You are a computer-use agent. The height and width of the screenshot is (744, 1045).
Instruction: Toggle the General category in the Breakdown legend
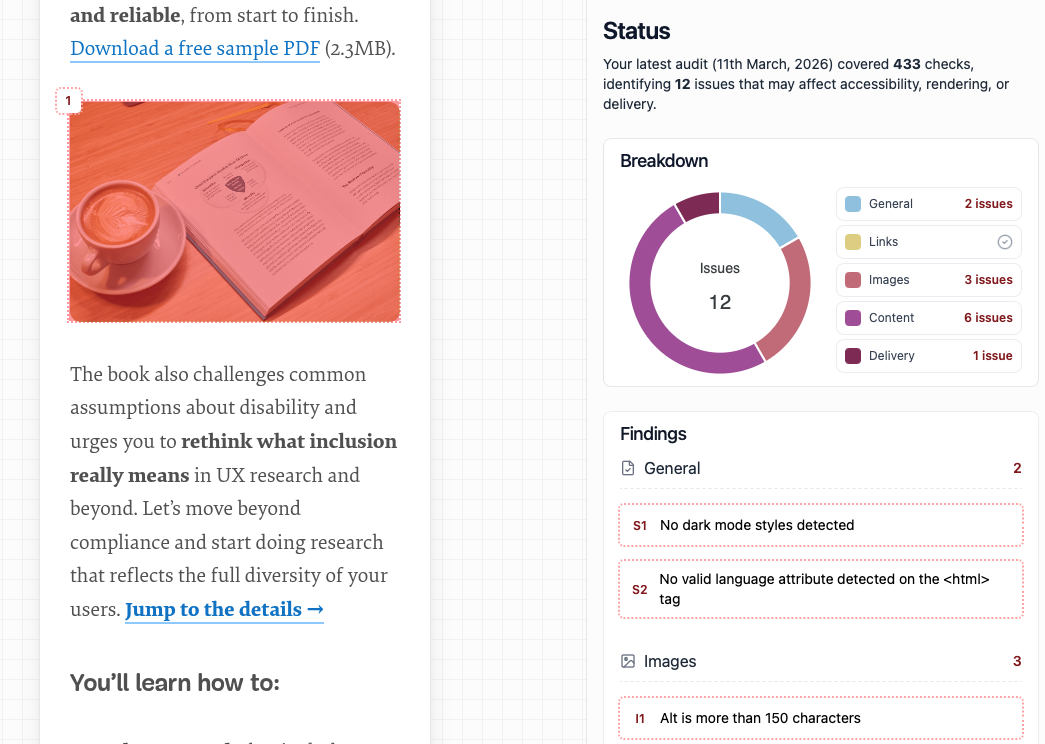[x=928, y=203]
